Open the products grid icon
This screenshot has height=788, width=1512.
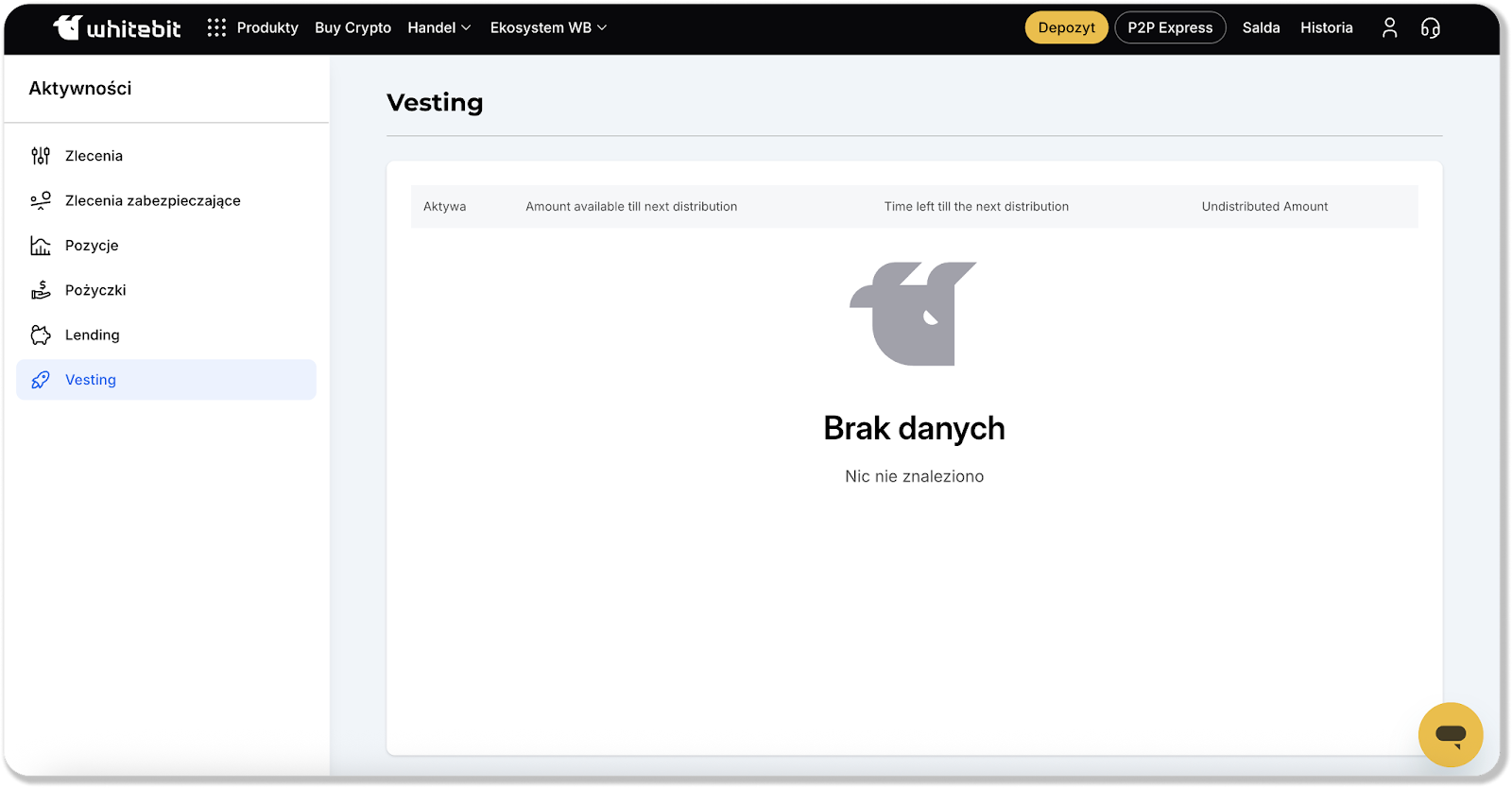coord(216,28)
